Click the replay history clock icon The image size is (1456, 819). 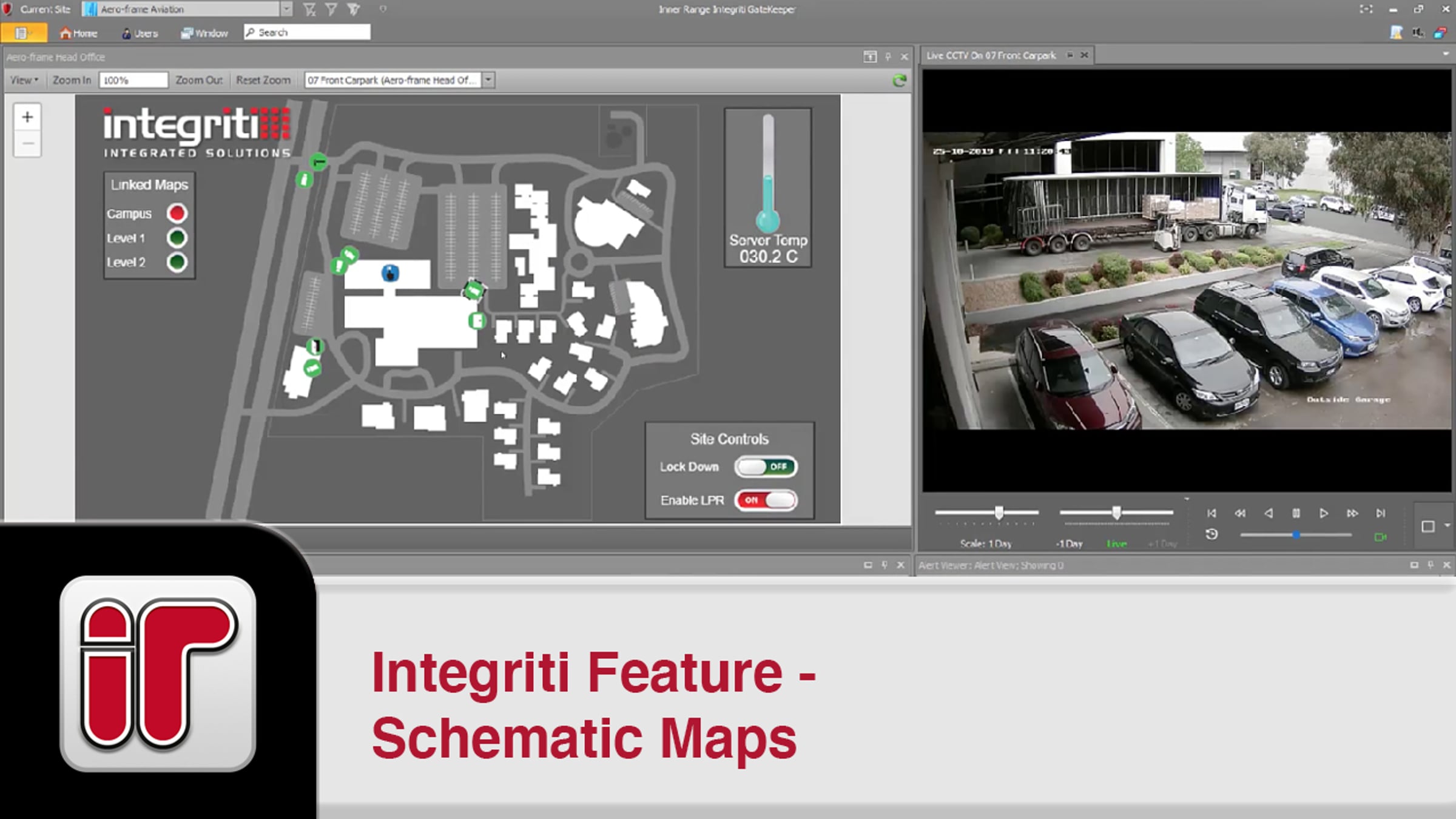tap(1212, 534)
